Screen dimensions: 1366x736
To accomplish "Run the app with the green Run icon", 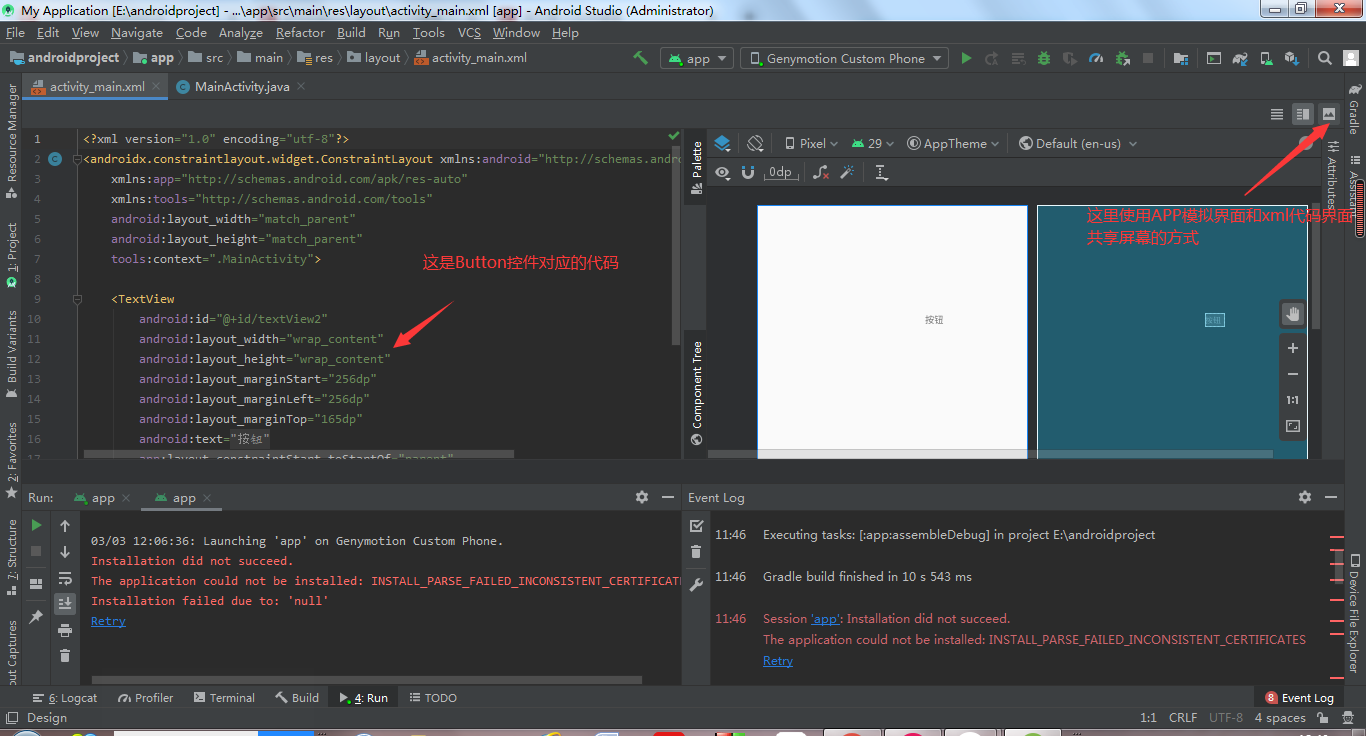I will (966, 57).
